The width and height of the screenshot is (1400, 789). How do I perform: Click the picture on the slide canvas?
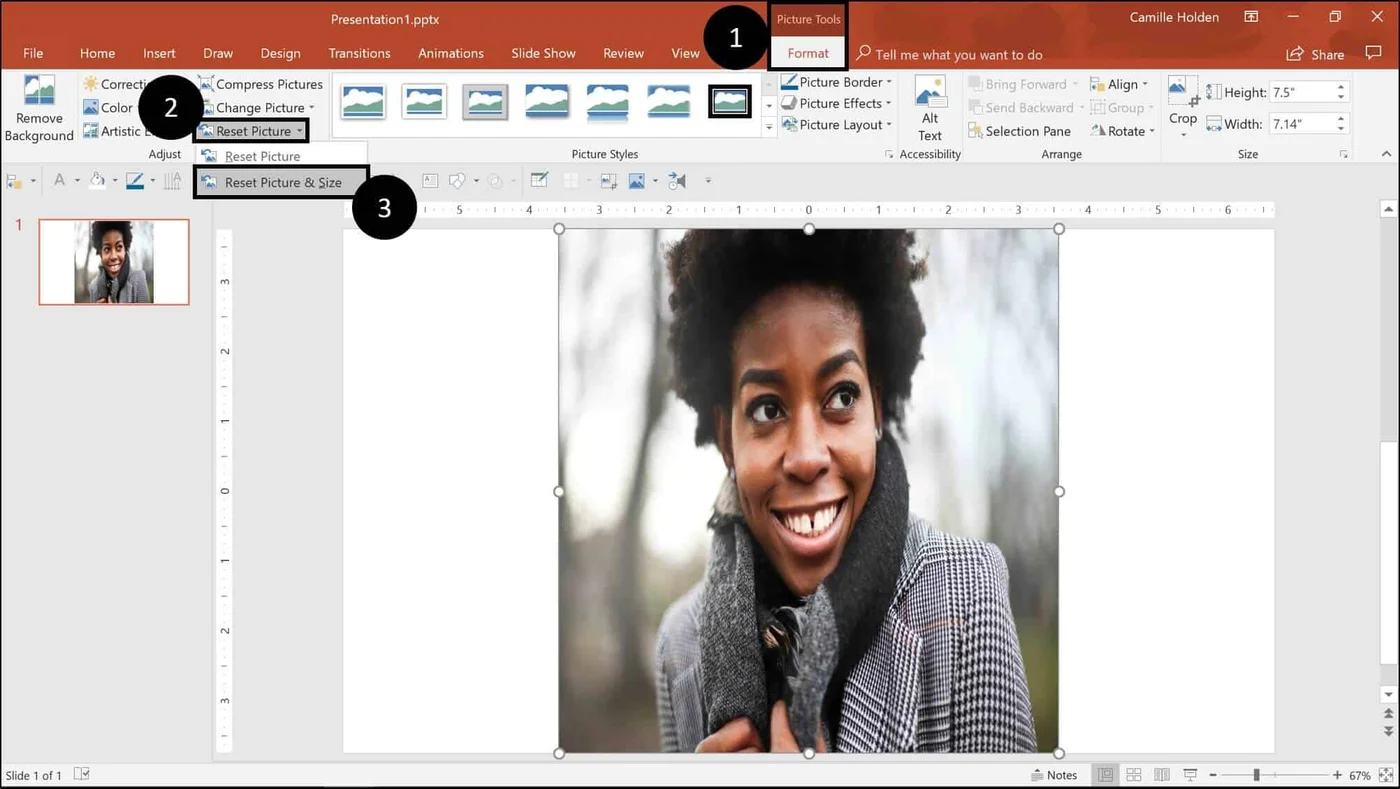tap(808, 491)
